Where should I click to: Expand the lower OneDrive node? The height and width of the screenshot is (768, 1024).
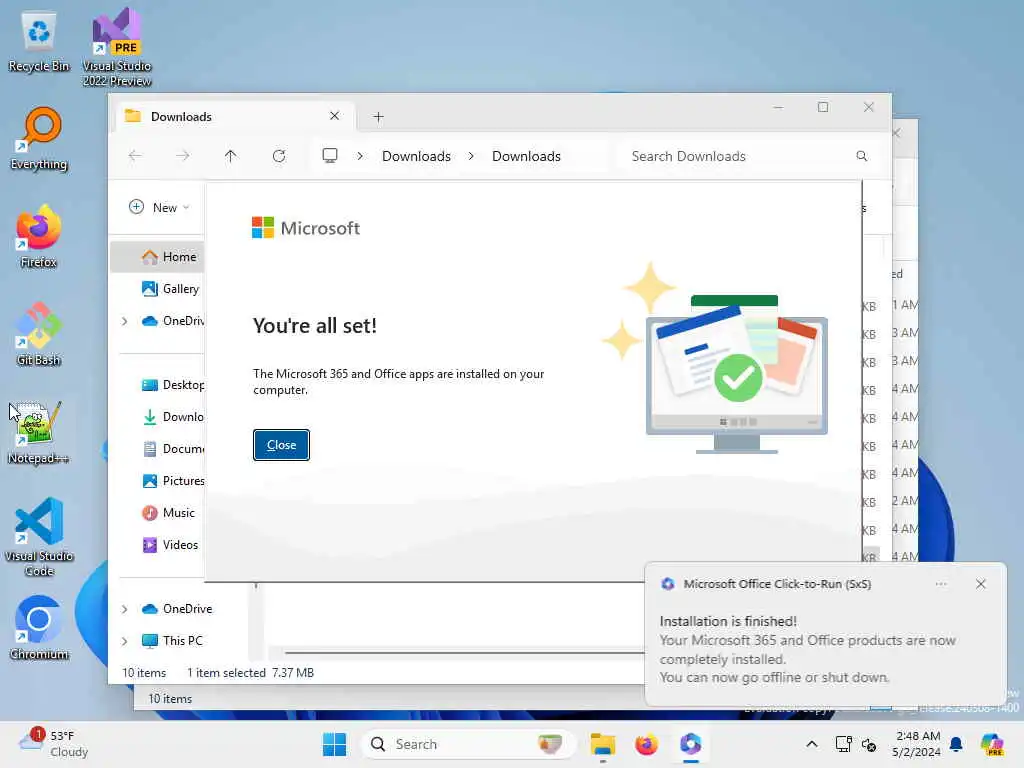(125, 609)
